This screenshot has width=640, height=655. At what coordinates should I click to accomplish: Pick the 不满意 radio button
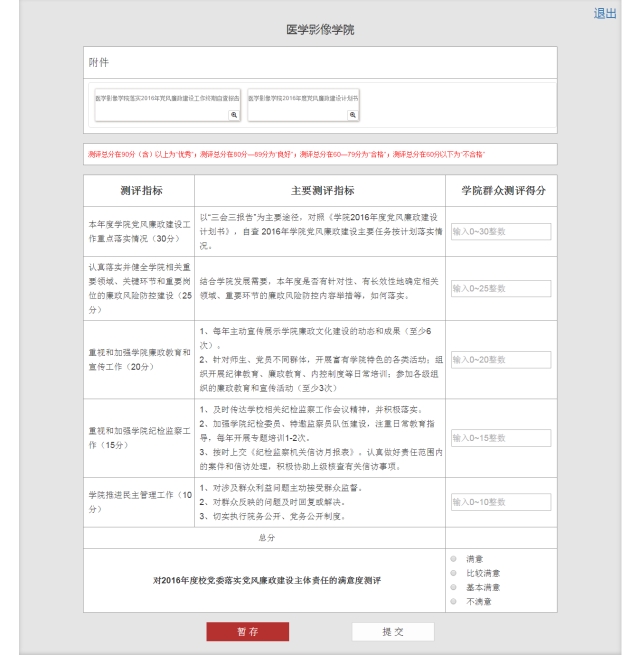point(454,601)
